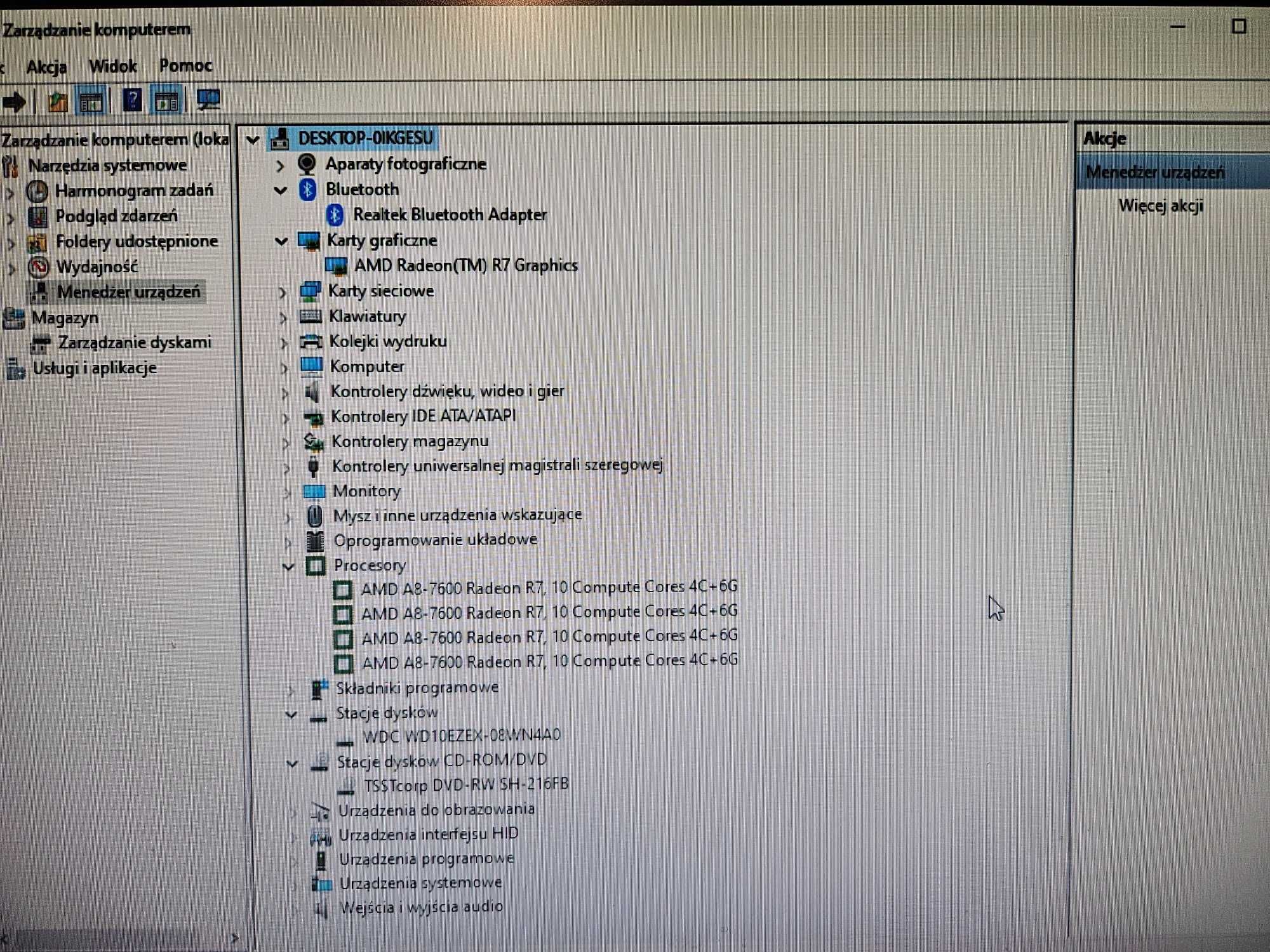
Task: Collapse the DESKTOP-0IKGESU root node
Action: (253, 140)
